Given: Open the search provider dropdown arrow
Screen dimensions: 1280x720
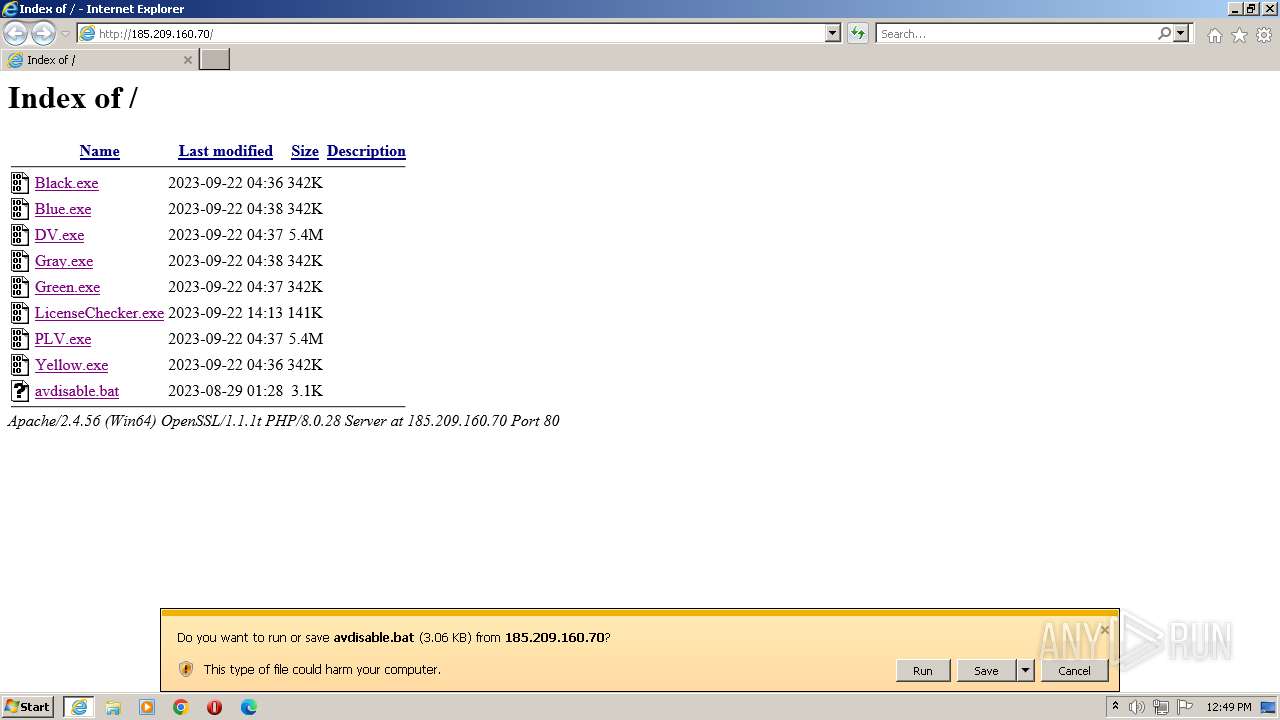Looking at the screenshot, I should [x=1181, y=33].
